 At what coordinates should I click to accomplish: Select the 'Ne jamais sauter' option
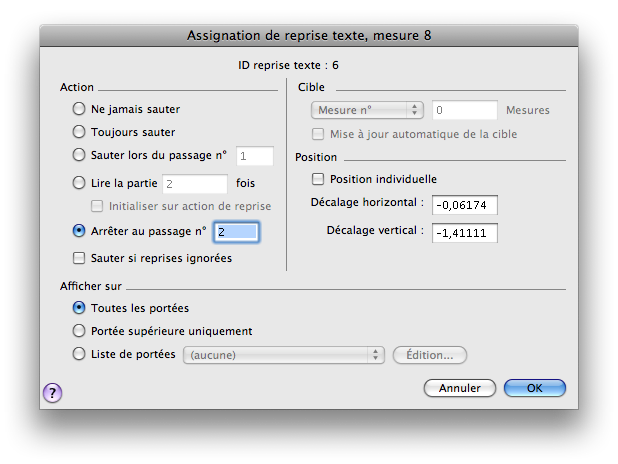(80, 108)
